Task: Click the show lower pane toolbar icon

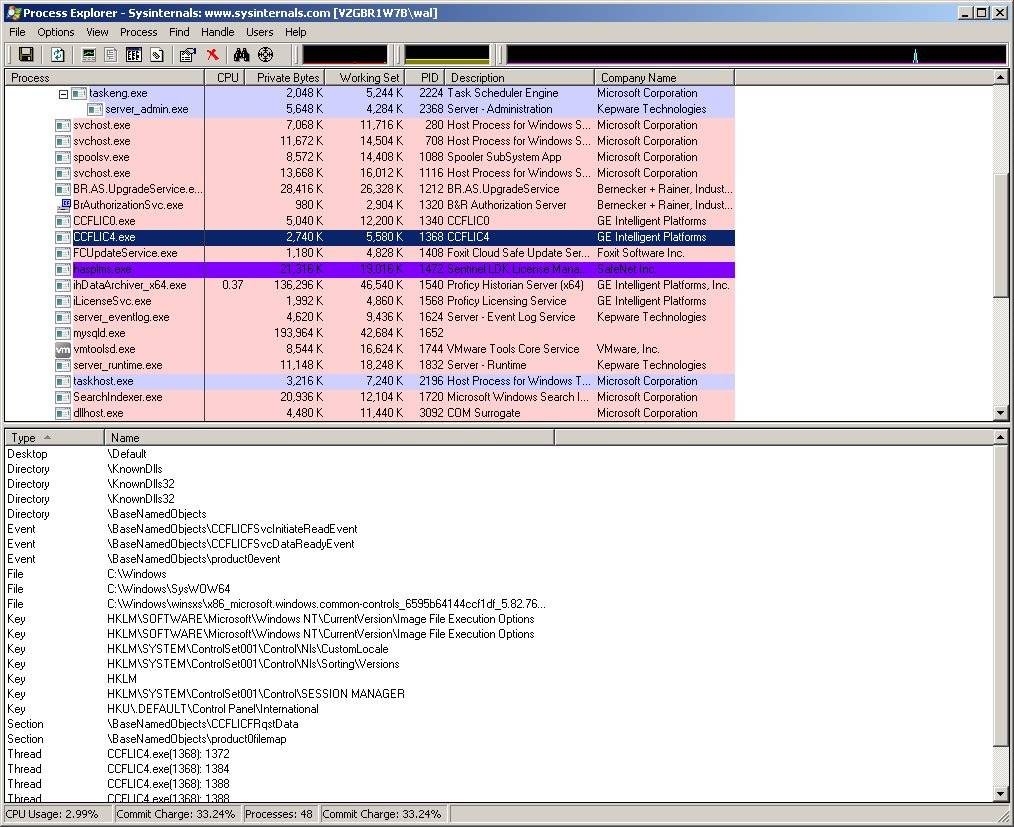Action: point(134,55)
